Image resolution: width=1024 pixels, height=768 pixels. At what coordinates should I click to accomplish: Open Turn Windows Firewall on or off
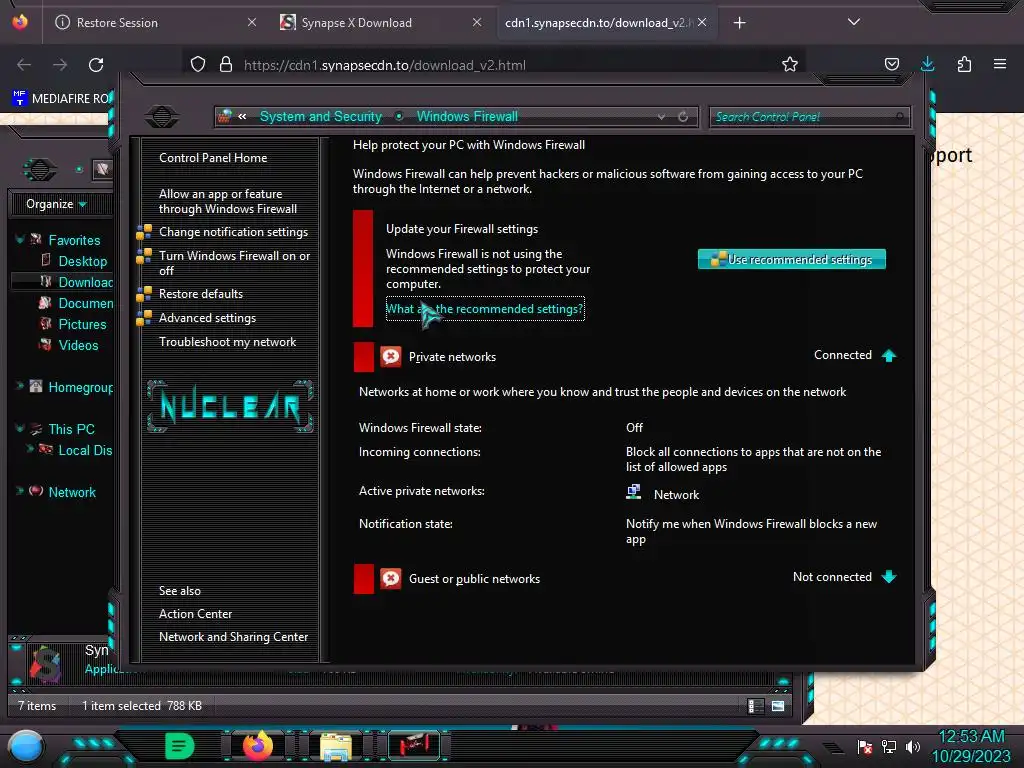pos(234,263)
